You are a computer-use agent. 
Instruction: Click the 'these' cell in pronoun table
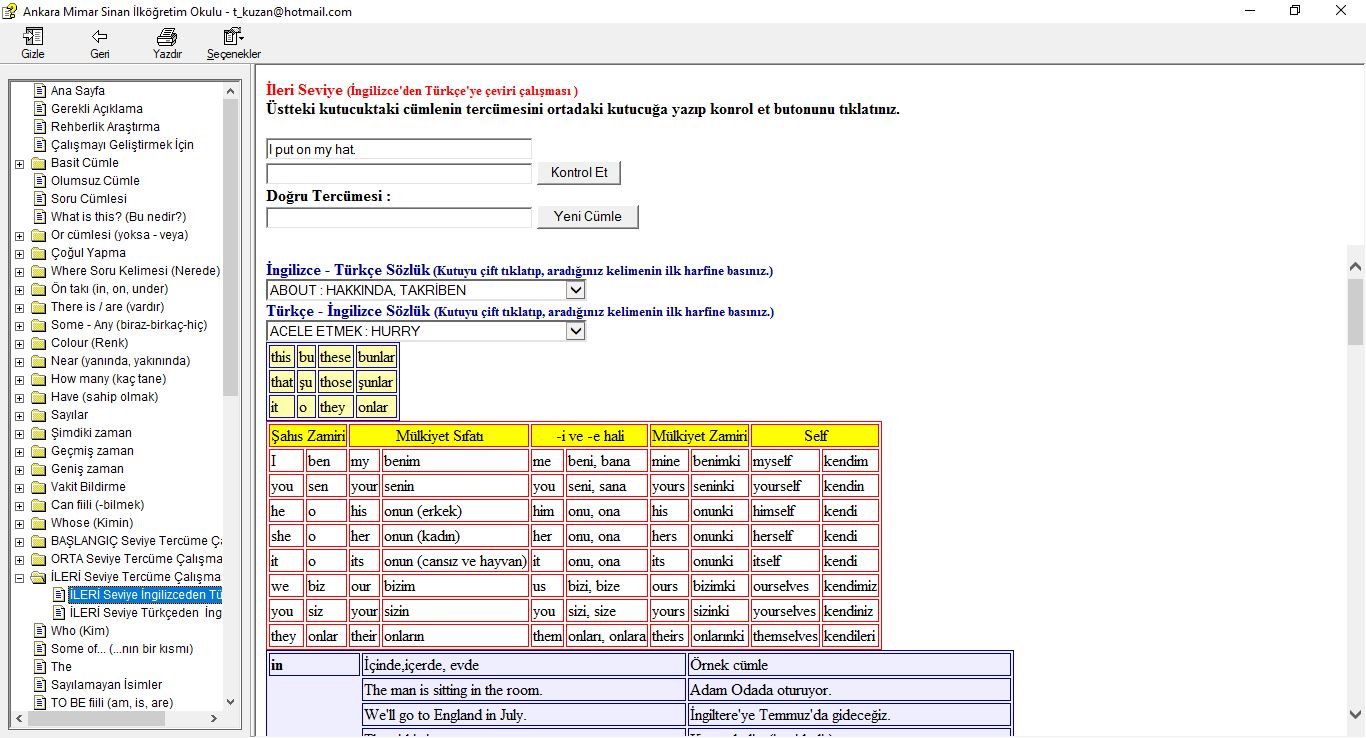(x=336, y=357)
